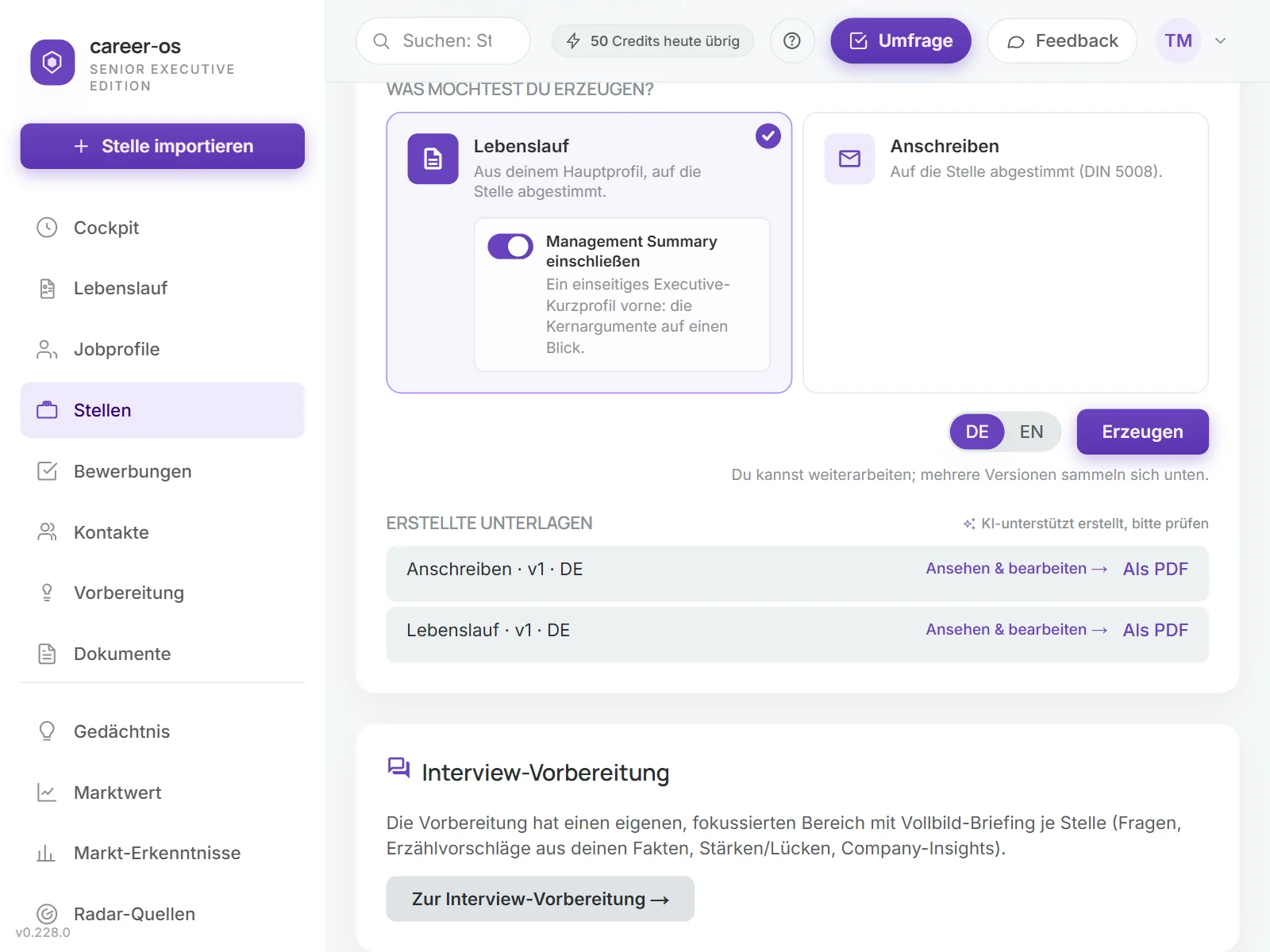Open the Umfrage survey button
1270x952 pixels.
[x=901, y=41]
